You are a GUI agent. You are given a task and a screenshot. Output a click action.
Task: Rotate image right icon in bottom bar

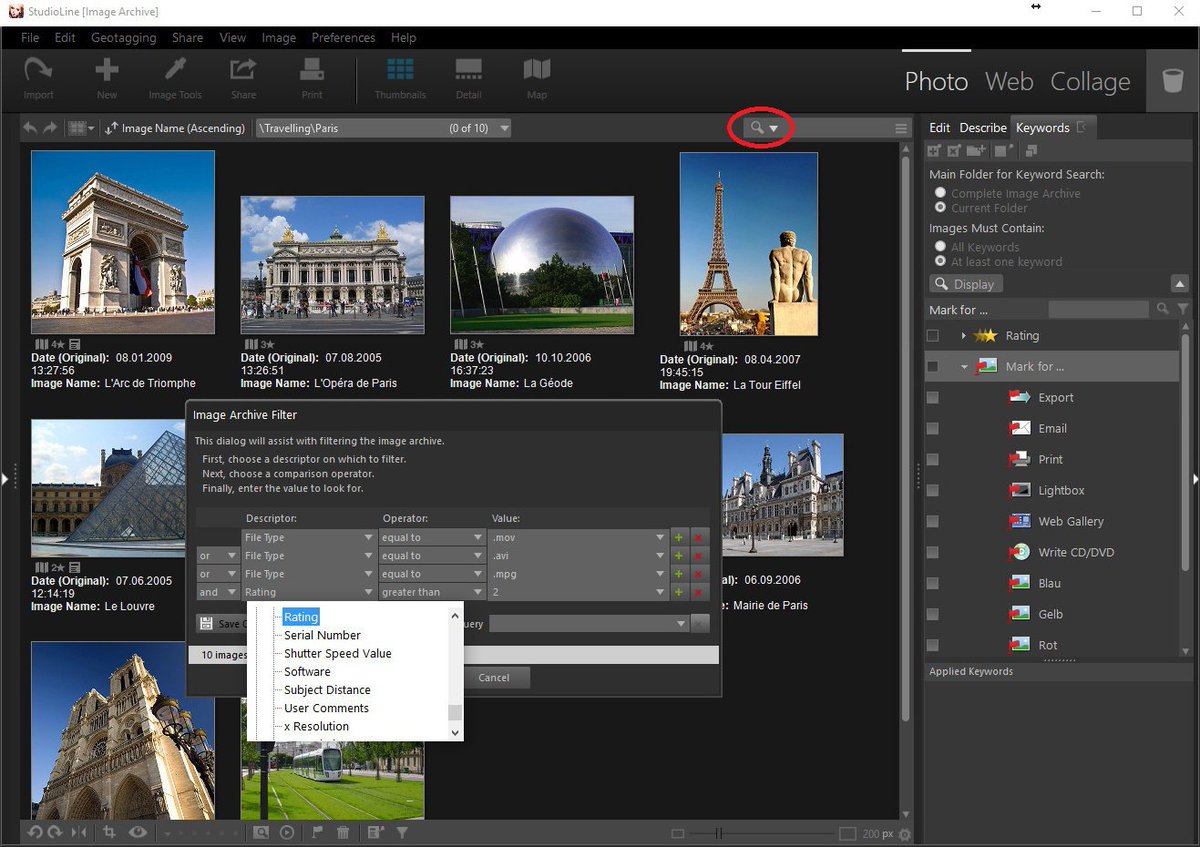(x=54, y=832)
